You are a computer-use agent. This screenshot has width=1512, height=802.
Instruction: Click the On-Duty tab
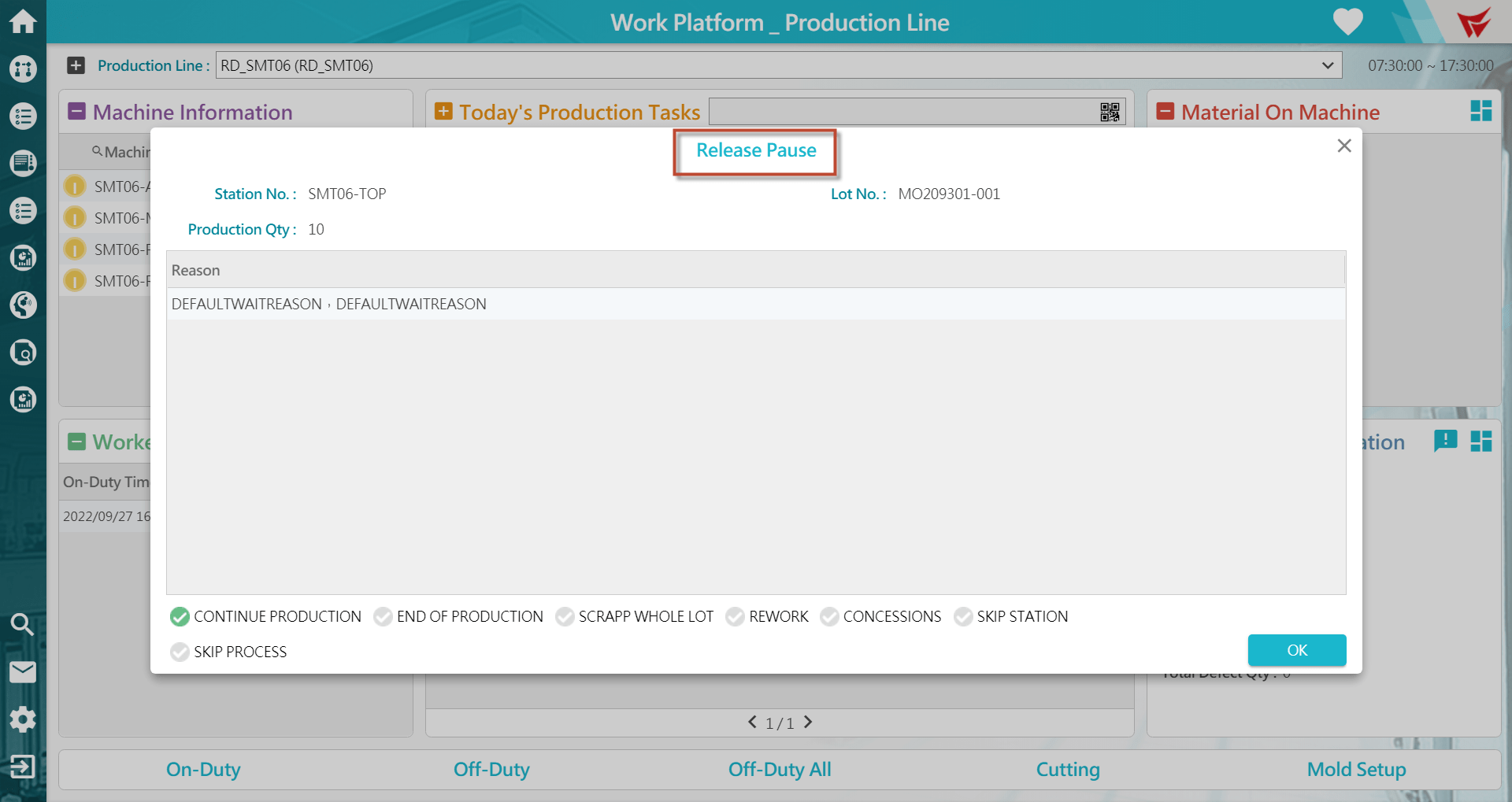(203, 769)
